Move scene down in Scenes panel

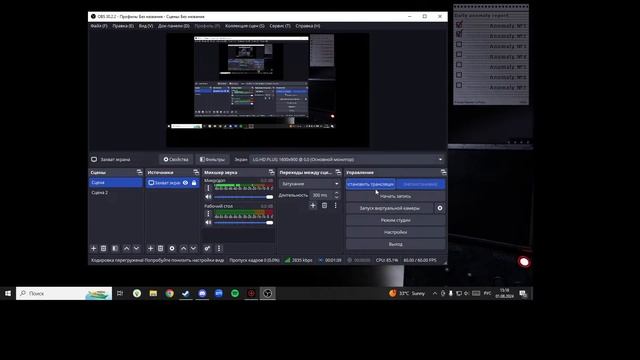[136, 248]
